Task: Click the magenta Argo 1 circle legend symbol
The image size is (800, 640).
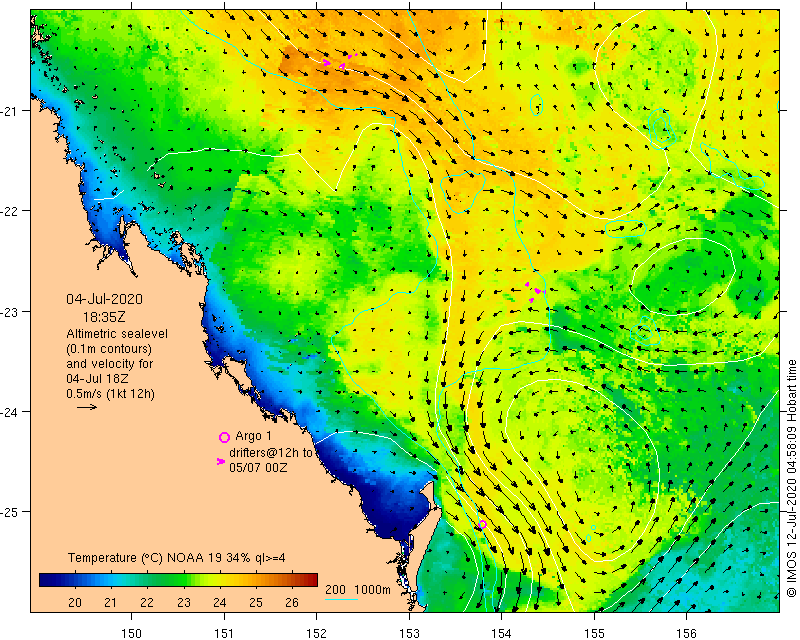Action: coord(224,437)
